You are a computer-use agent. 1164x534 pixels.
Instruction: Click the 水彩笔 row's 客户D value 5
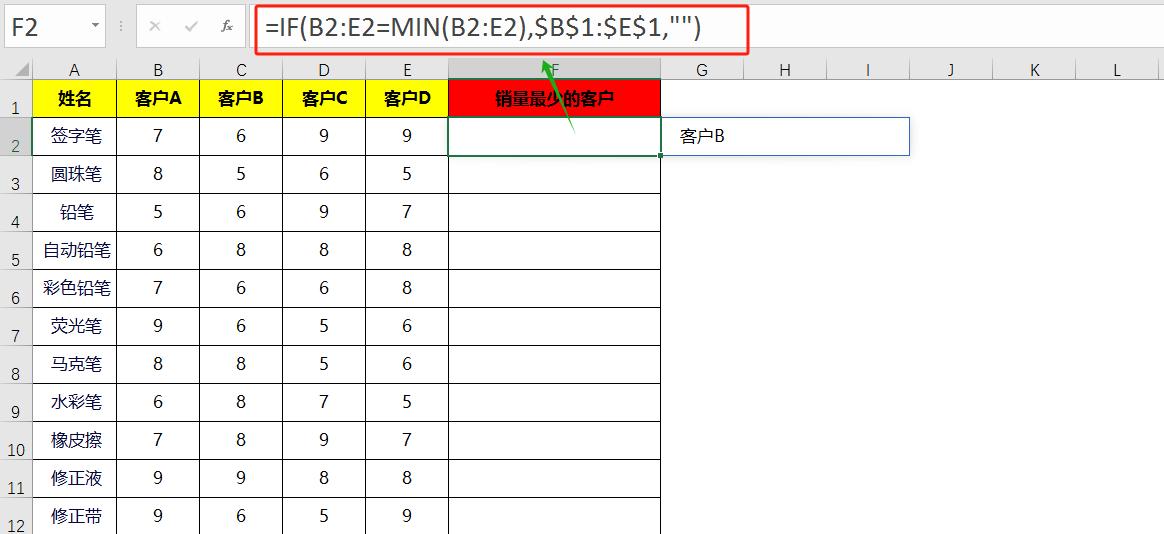(407, 403)
